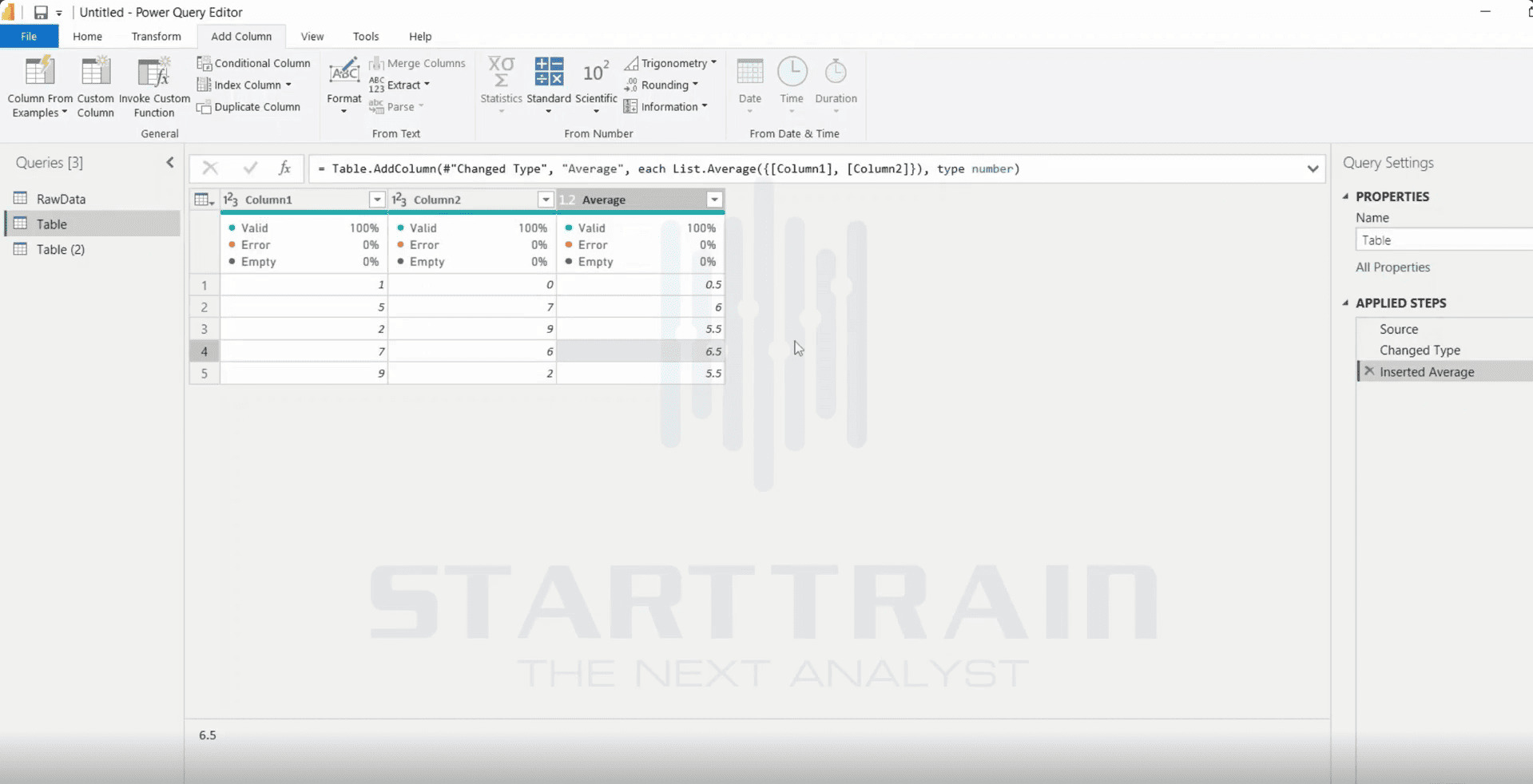Open the Date column menu

click(x=749, y=86)
